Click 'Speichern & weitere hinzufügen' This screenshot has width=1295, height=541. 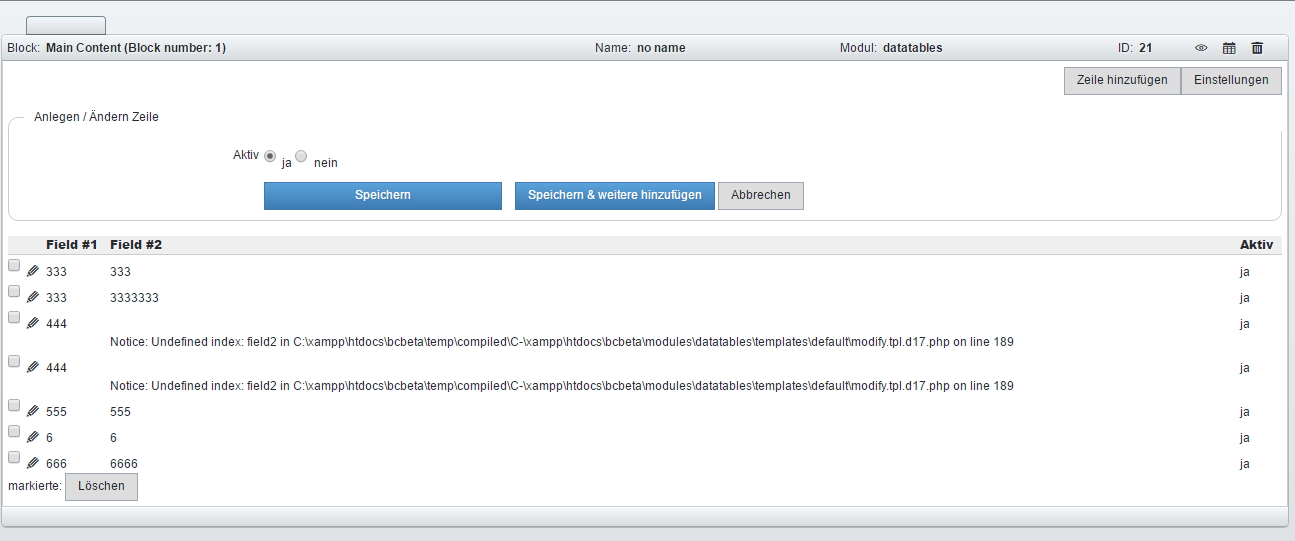click(614, 196)
